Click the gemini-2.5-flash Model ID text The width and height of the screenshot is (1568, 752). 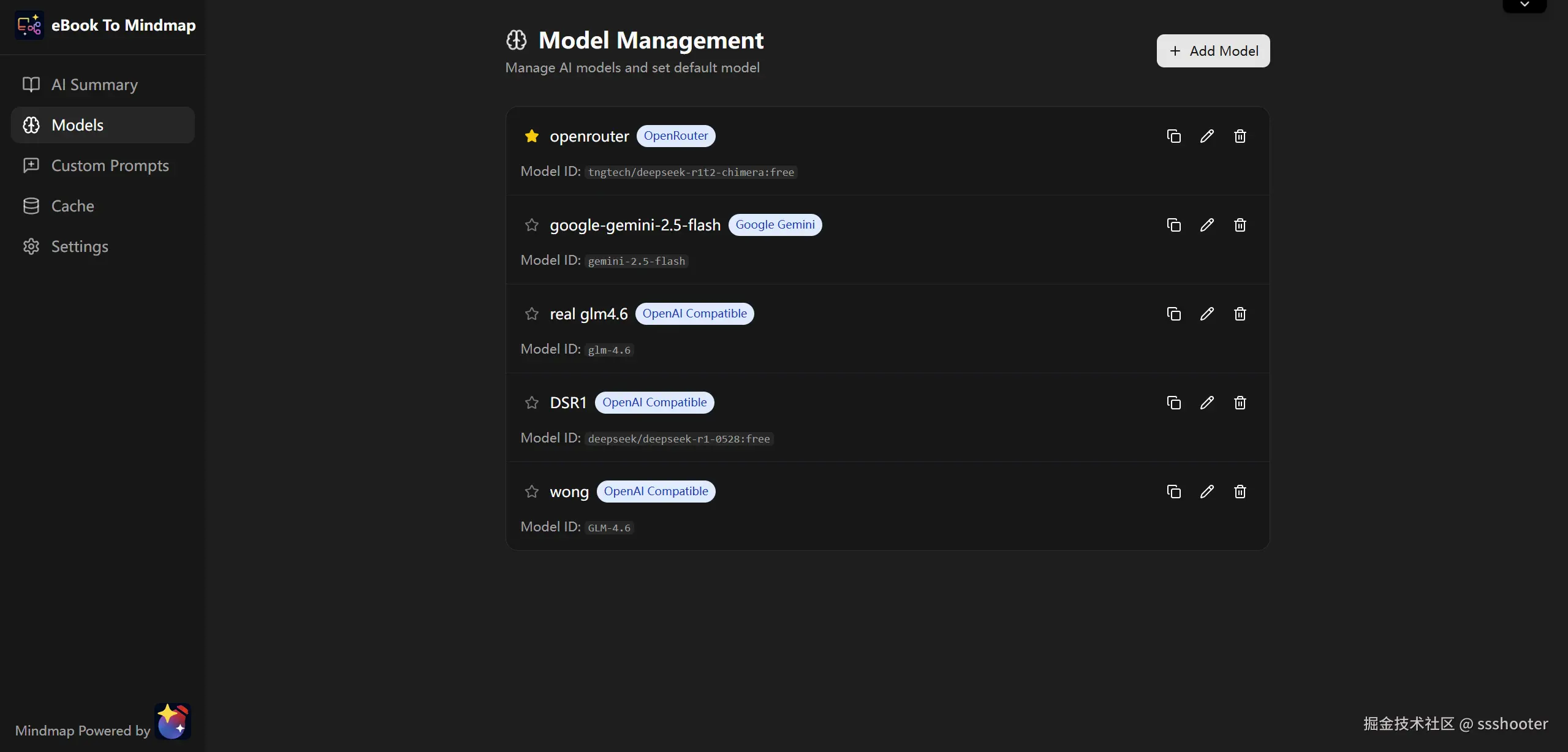point(637,260)
